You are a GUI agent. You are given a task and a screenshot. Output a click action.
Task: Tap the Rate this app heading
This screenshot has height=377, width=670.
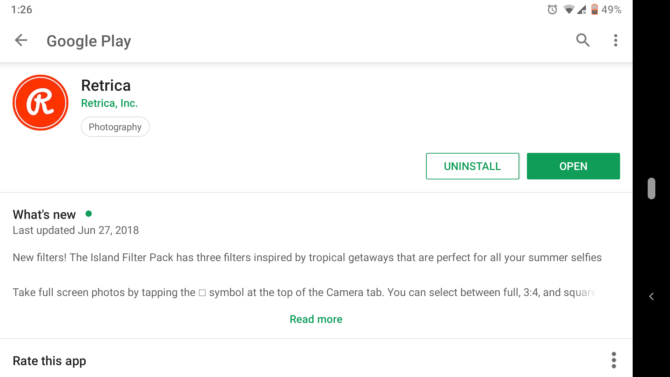(49, 361)
